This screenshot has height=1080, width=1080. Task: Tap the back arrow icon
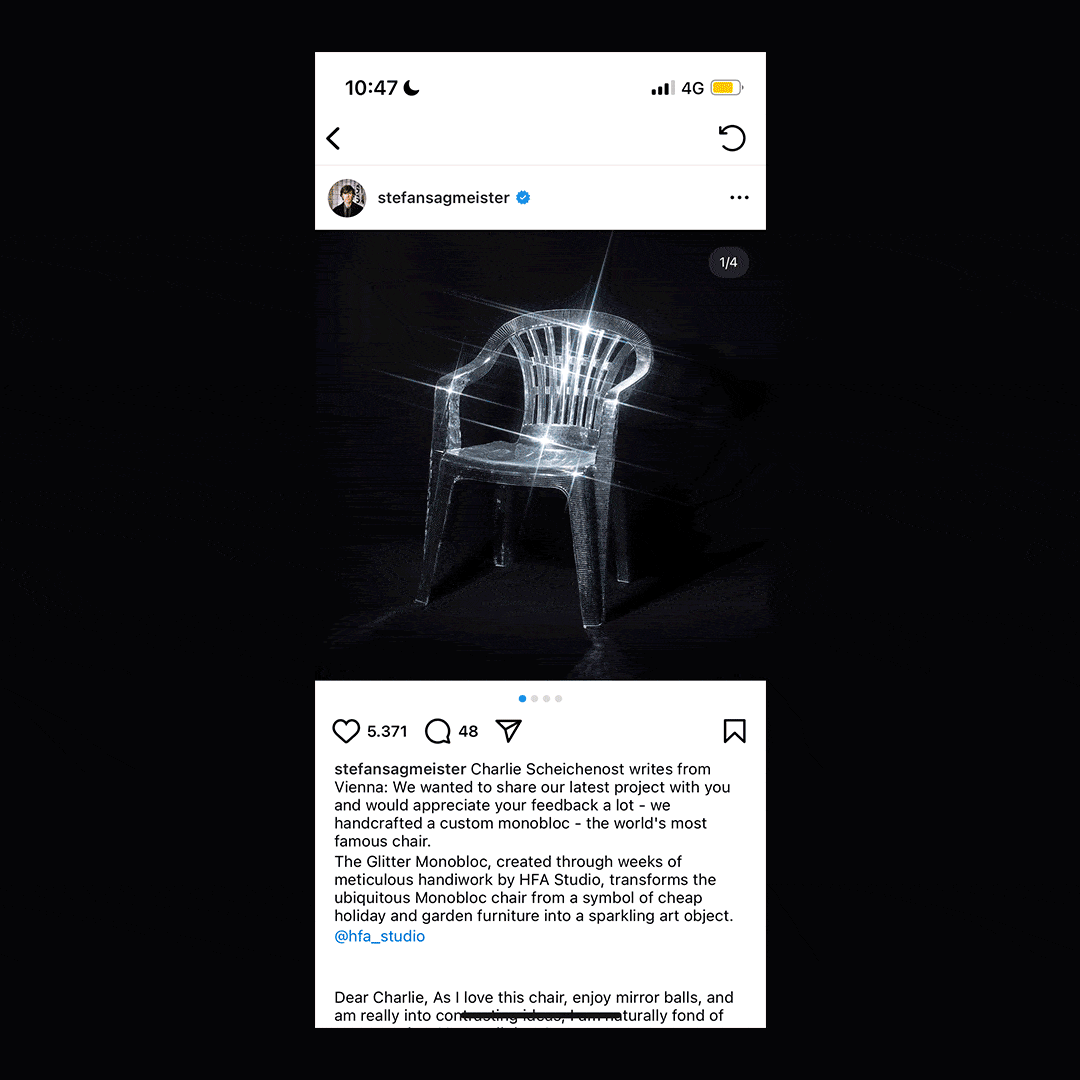click(x=333, y=138)
